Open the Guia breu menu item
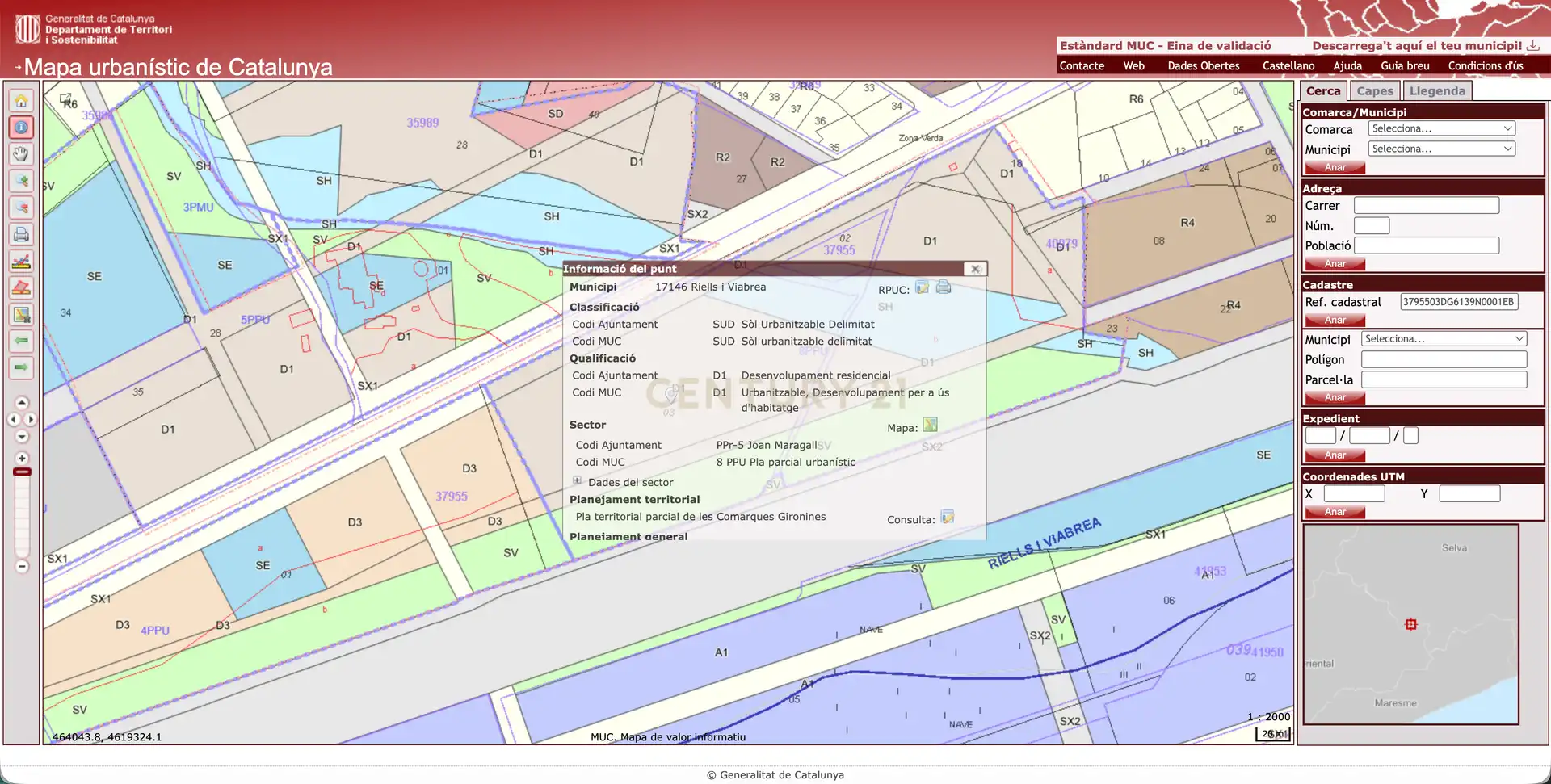This screenshot has height=784, width=1551. click(1405, 66)
